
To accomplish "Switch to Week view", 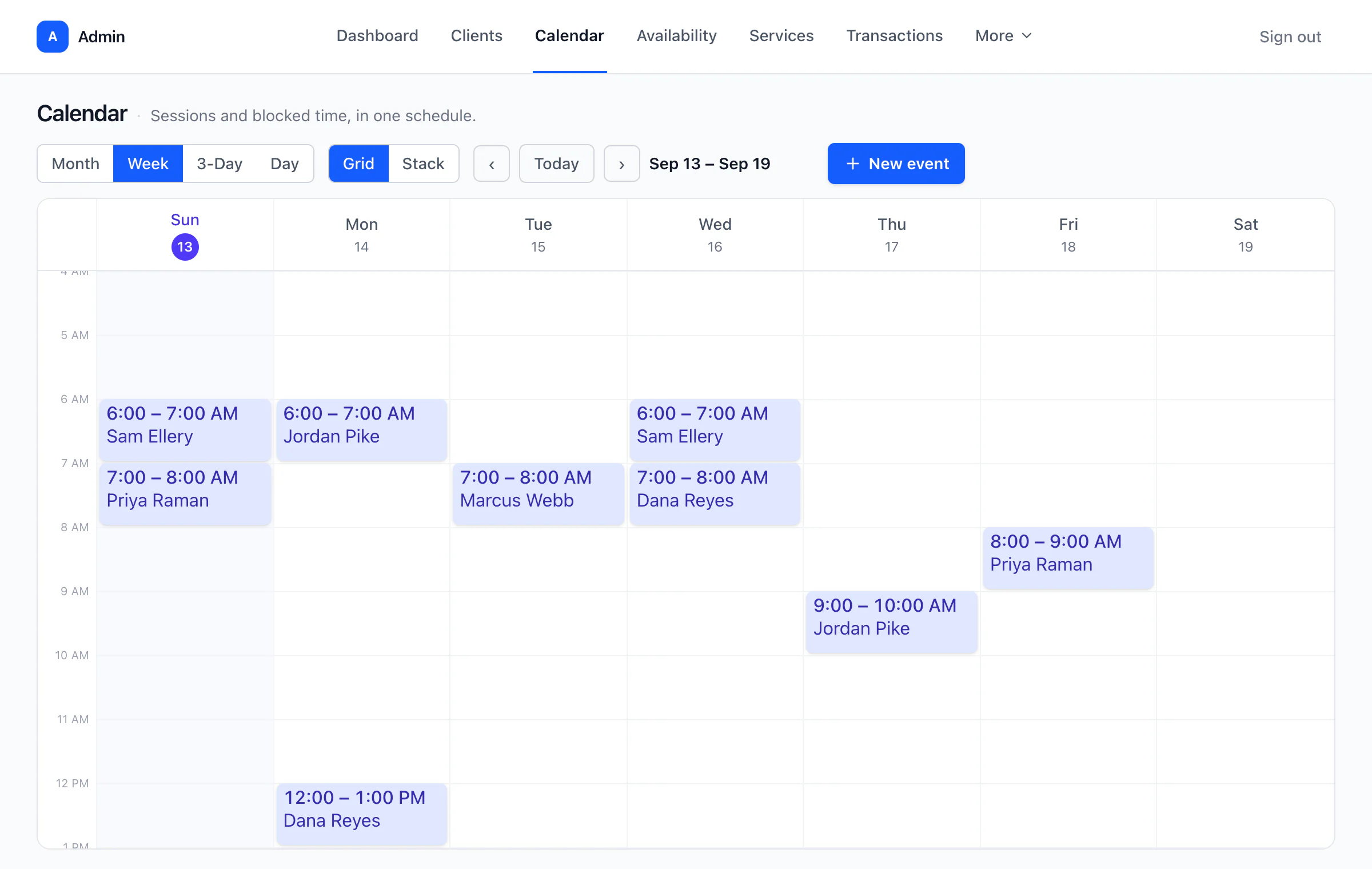I will point(148,164).
